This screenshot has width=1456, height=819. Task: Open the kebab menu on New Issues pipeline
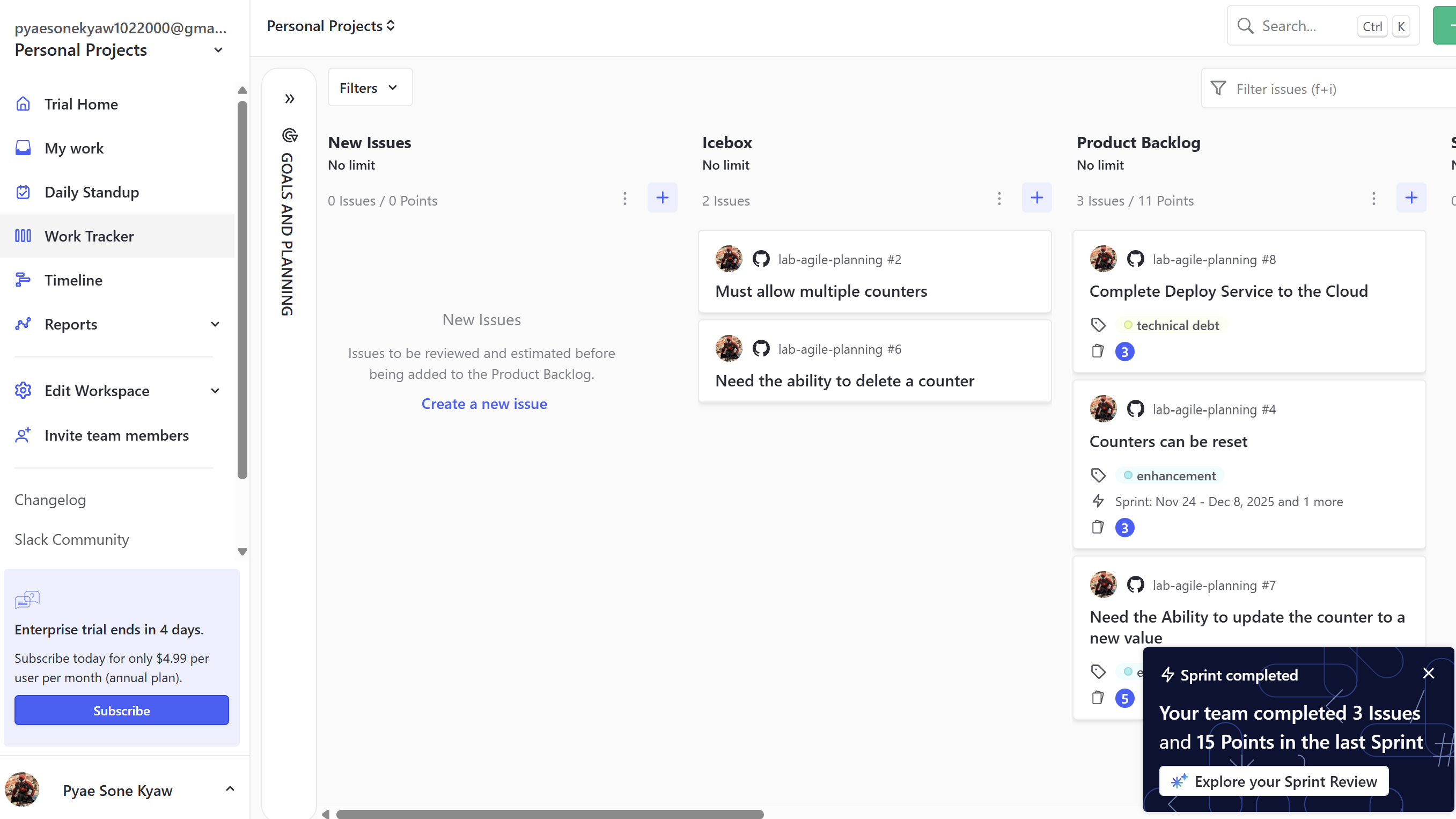[625, 199]
